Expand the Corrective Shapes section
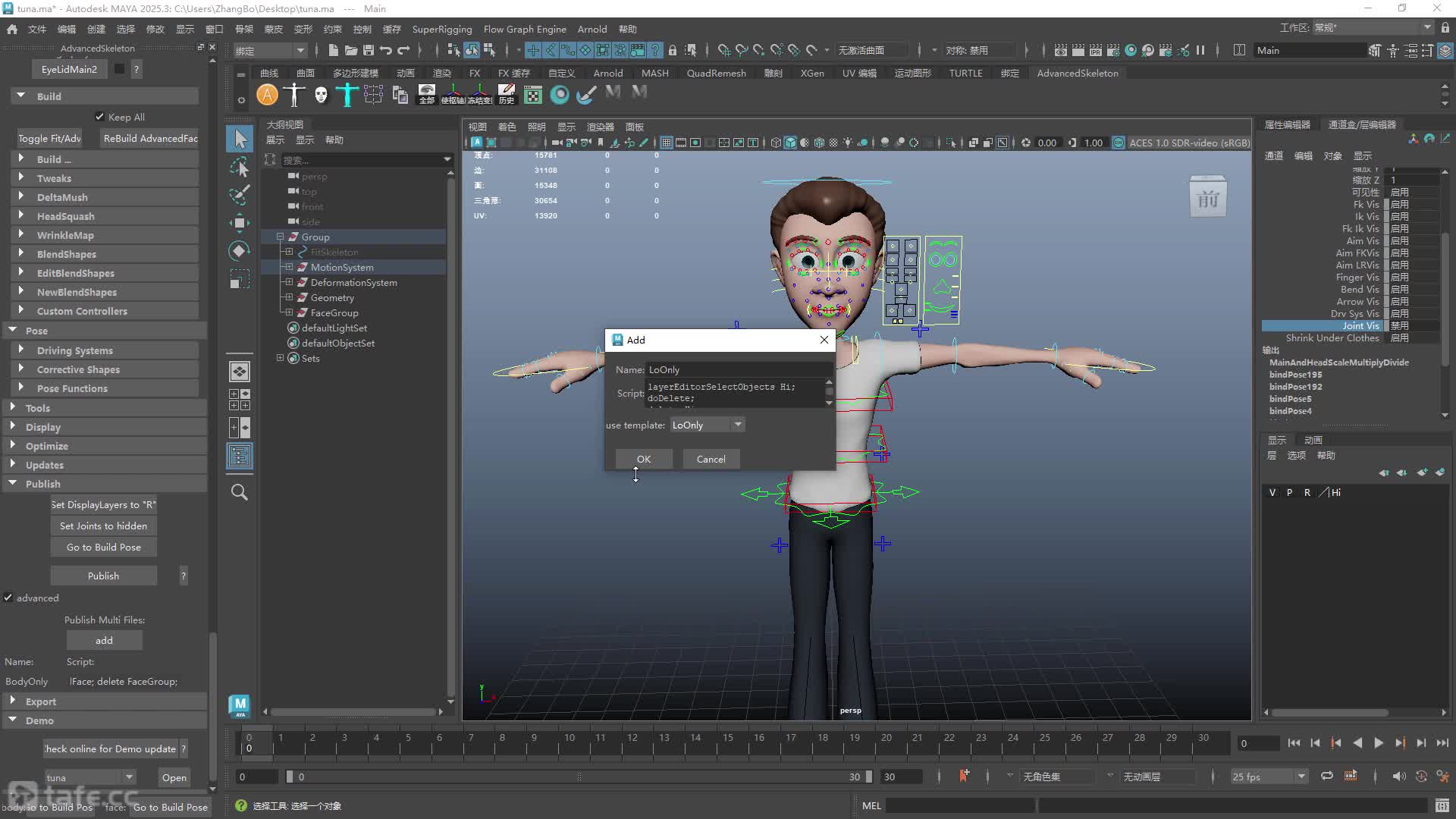 (x=77, y=369)
